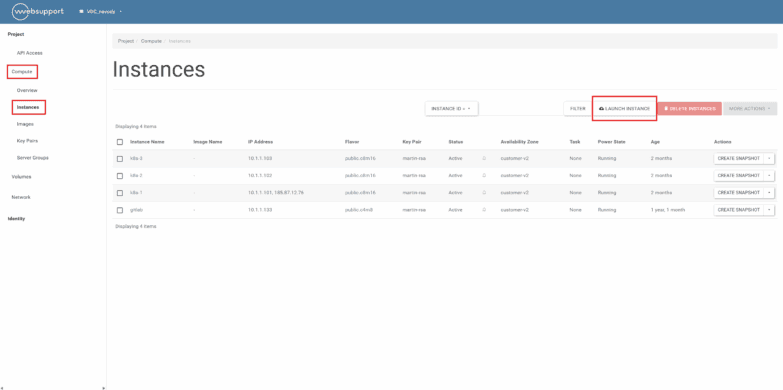Click the unlocked padlock icon in the k8s-3 row
This screenshot has height=390, width=783.
pos(484,158)
